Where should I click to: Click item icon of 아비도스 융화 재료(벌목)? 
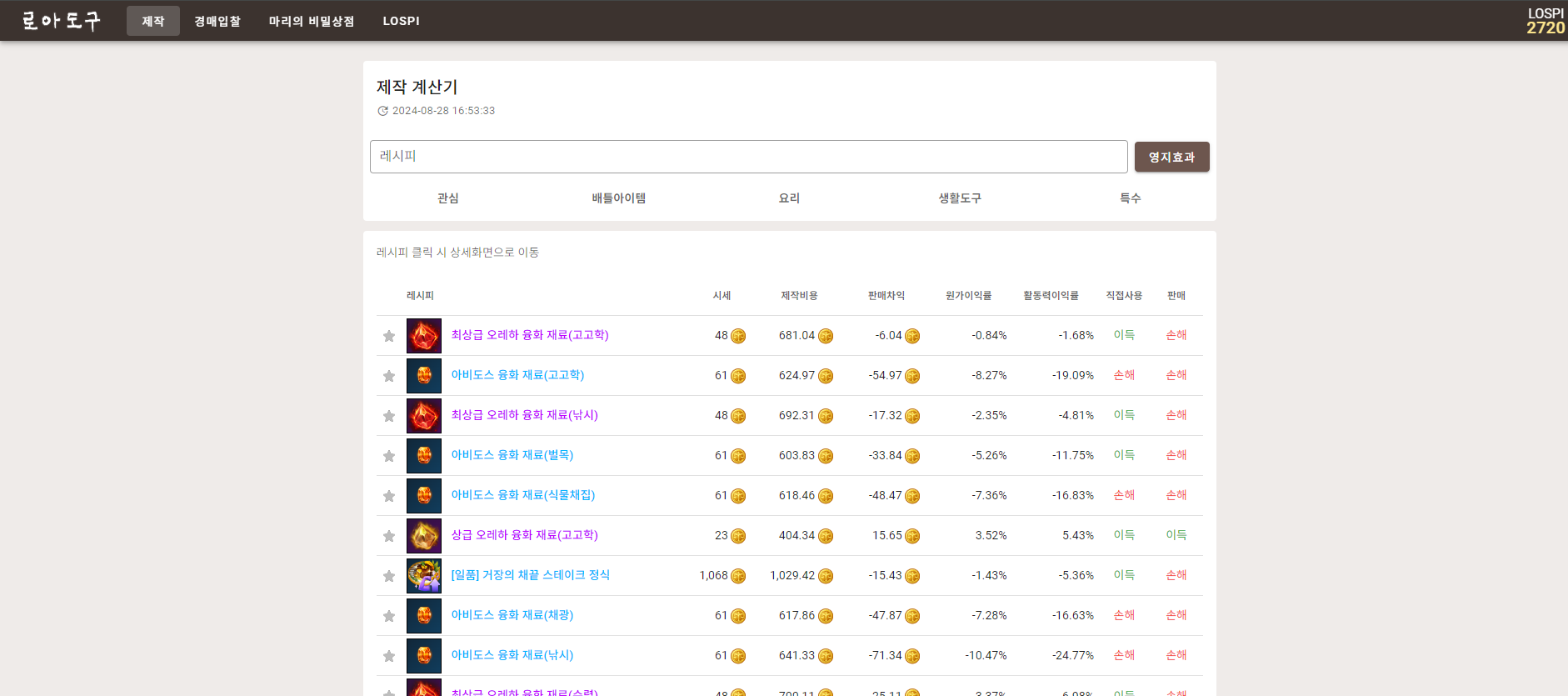[424, 456]
